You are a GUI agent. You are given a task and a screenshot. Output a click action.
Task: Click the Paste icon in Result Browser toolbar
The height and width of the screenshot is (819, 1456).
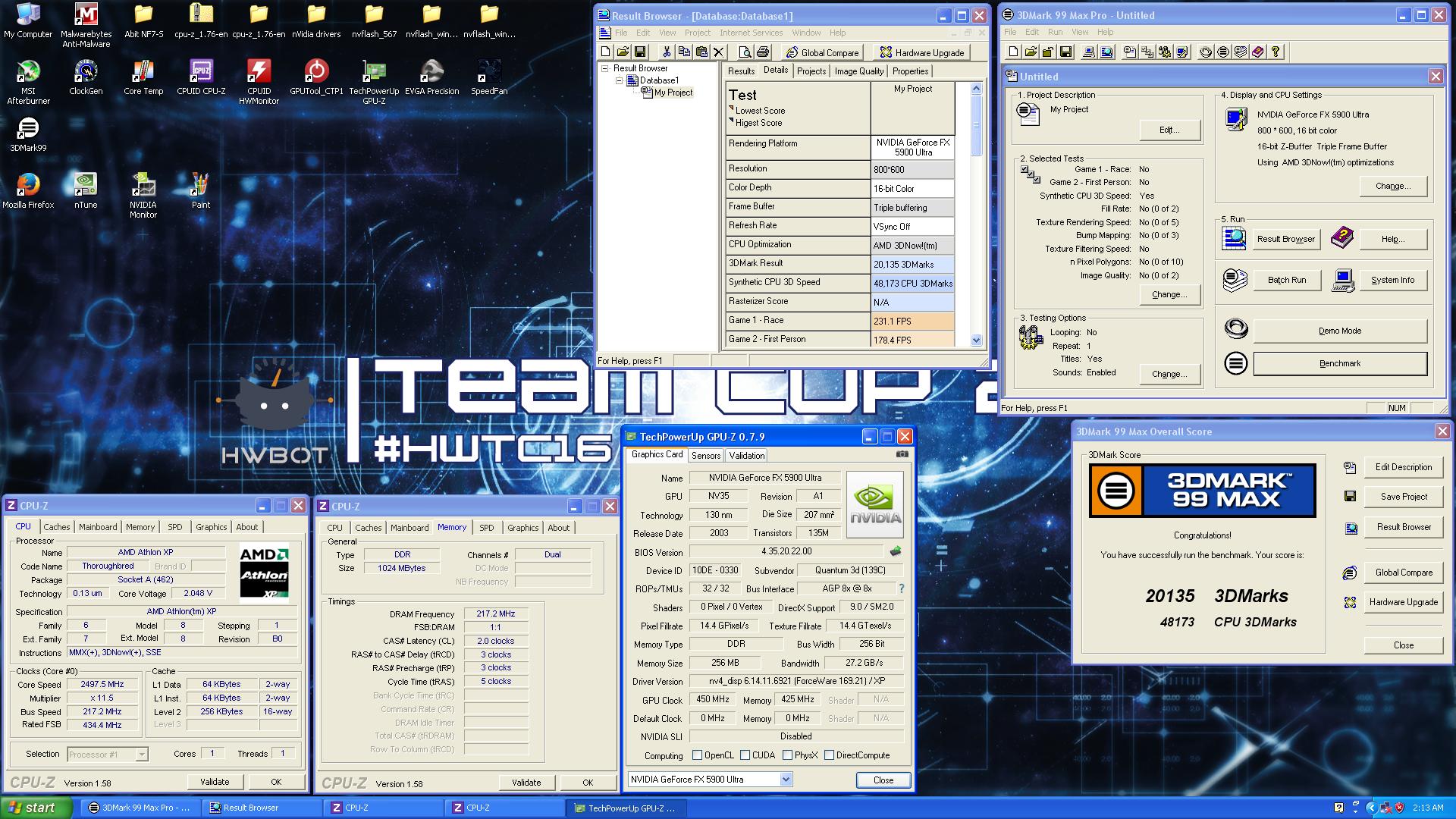(701, 52)
